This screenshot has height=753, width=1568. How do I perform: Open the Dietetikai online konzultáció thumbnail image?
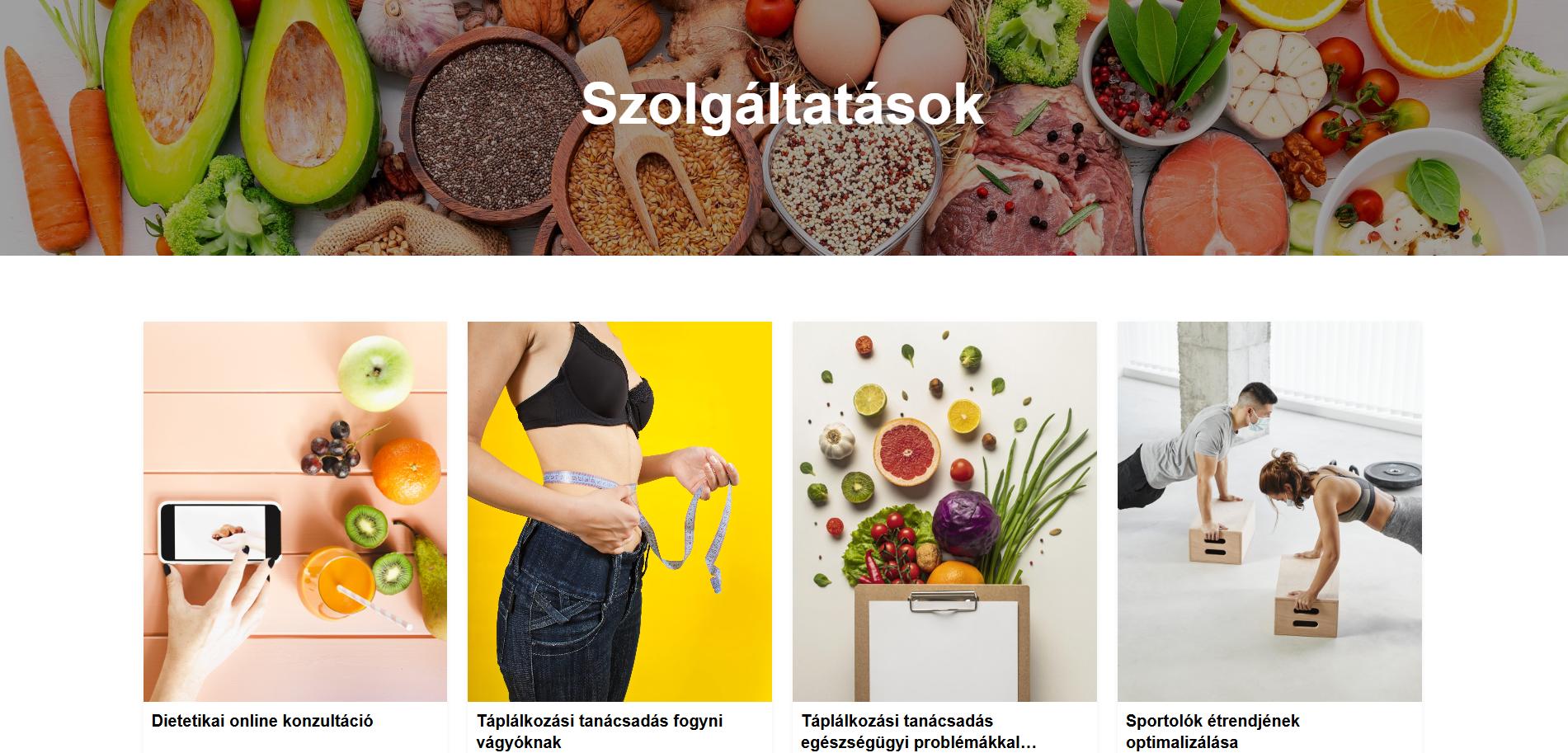tap(295, 511)
